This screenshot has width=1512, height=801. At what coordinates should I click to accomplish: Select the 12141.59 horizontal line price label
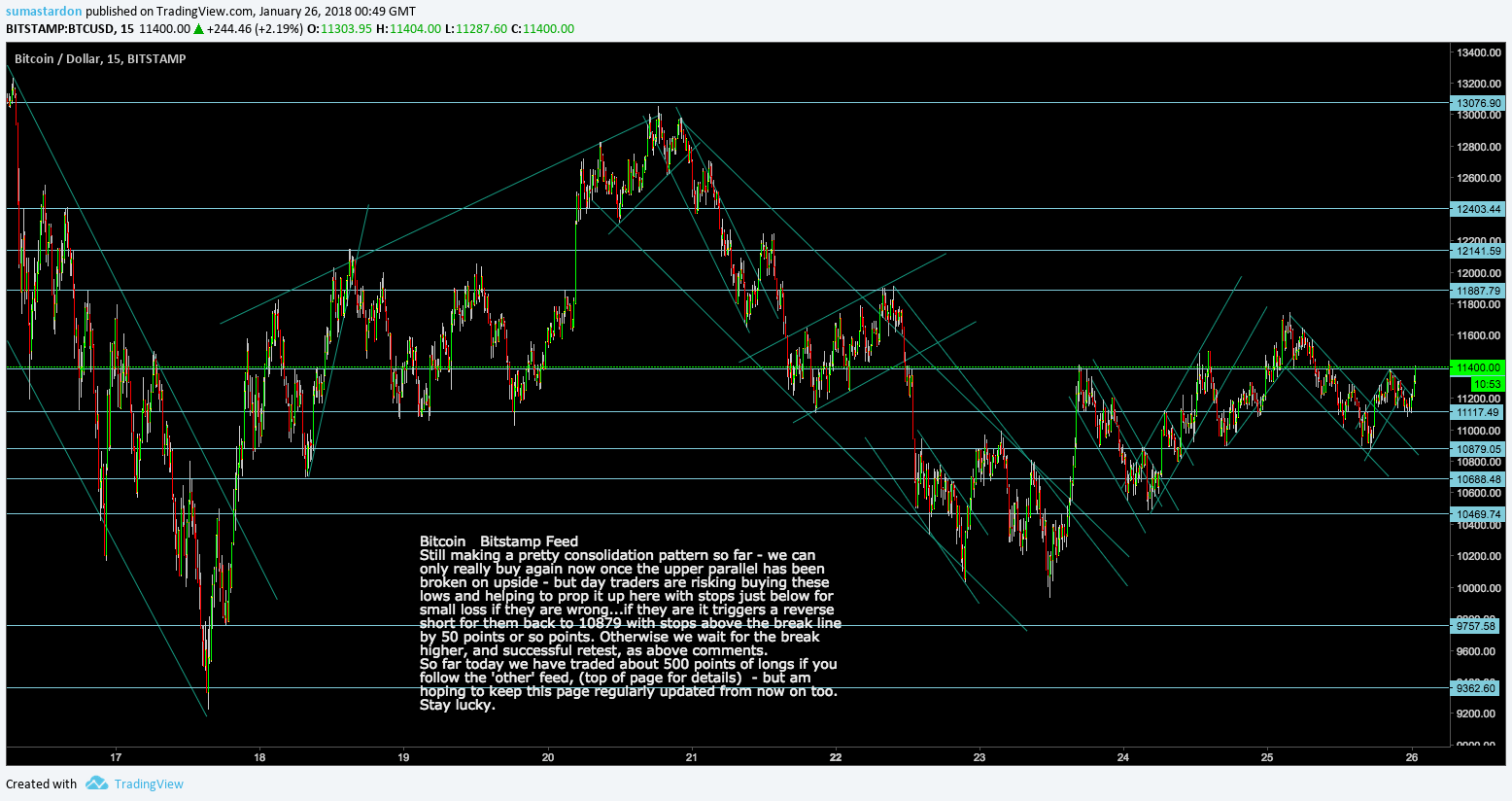coord(1478,251)
